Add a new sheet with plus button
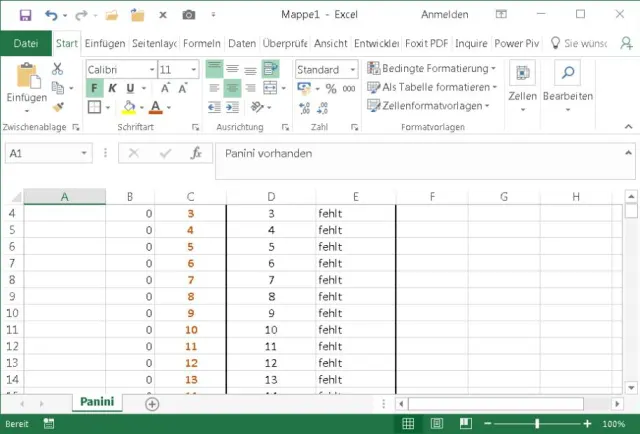640x434 pixels. pyautogui.click(x=152, y=404)
